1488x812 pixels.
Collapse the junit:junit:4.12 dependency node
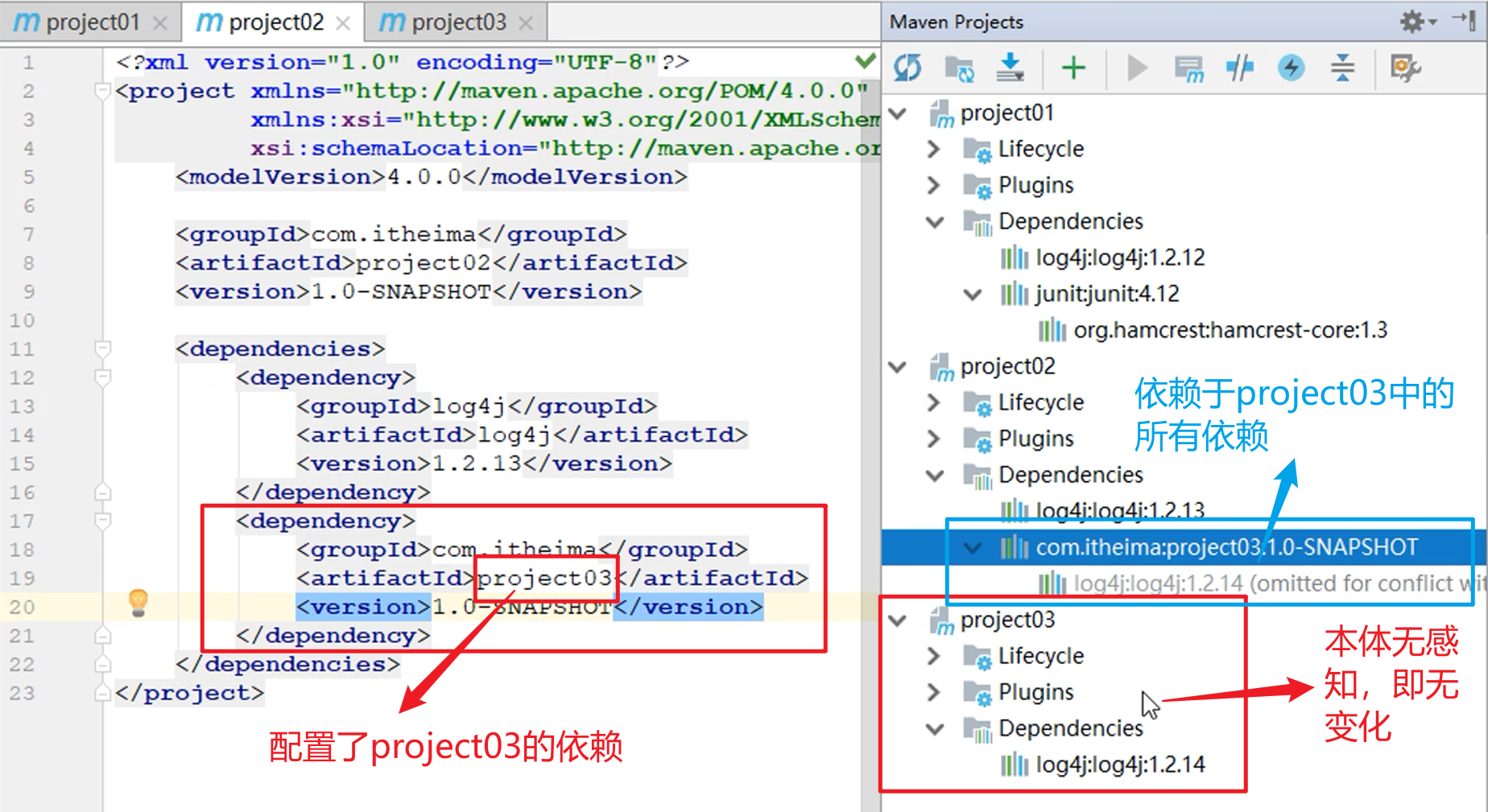tap(973, 295)
